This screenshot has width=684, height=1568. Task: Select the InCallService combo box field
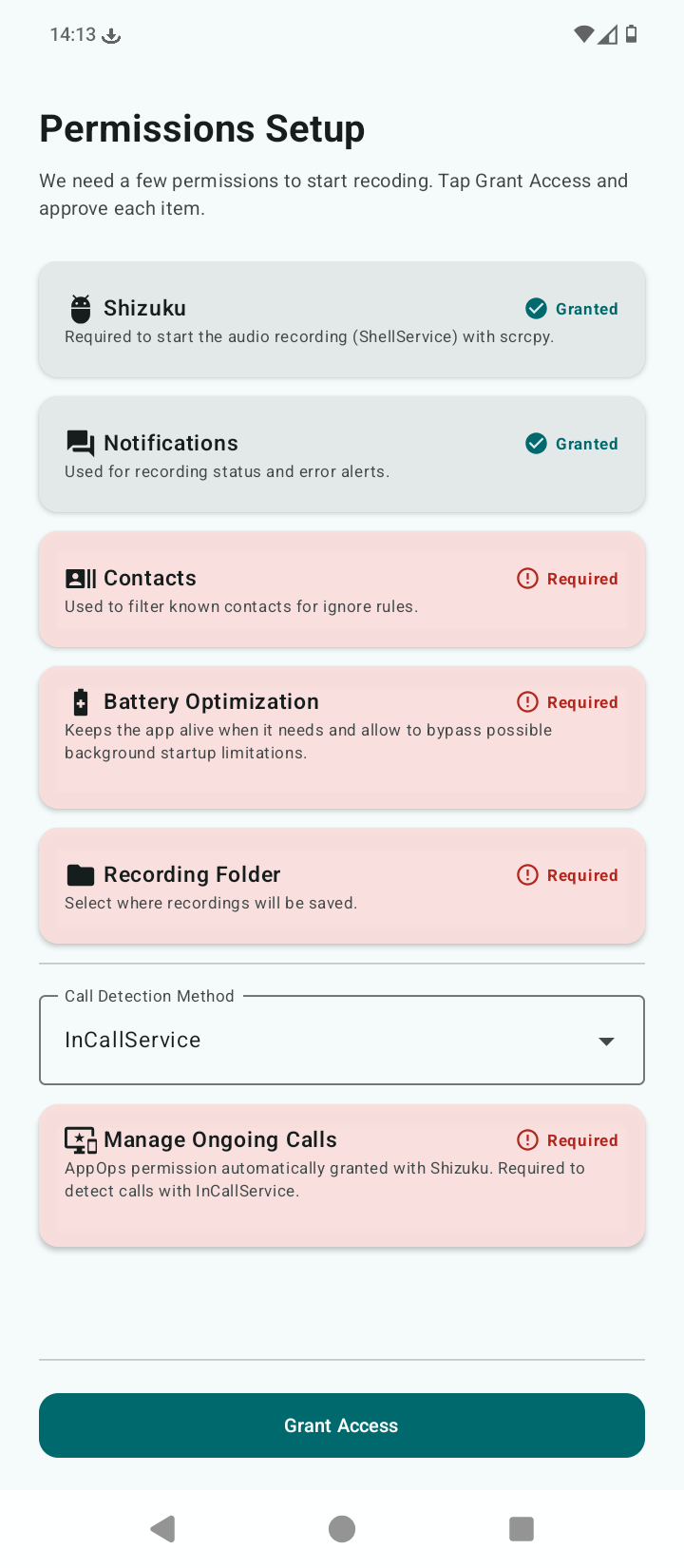tap(342, 1040)
